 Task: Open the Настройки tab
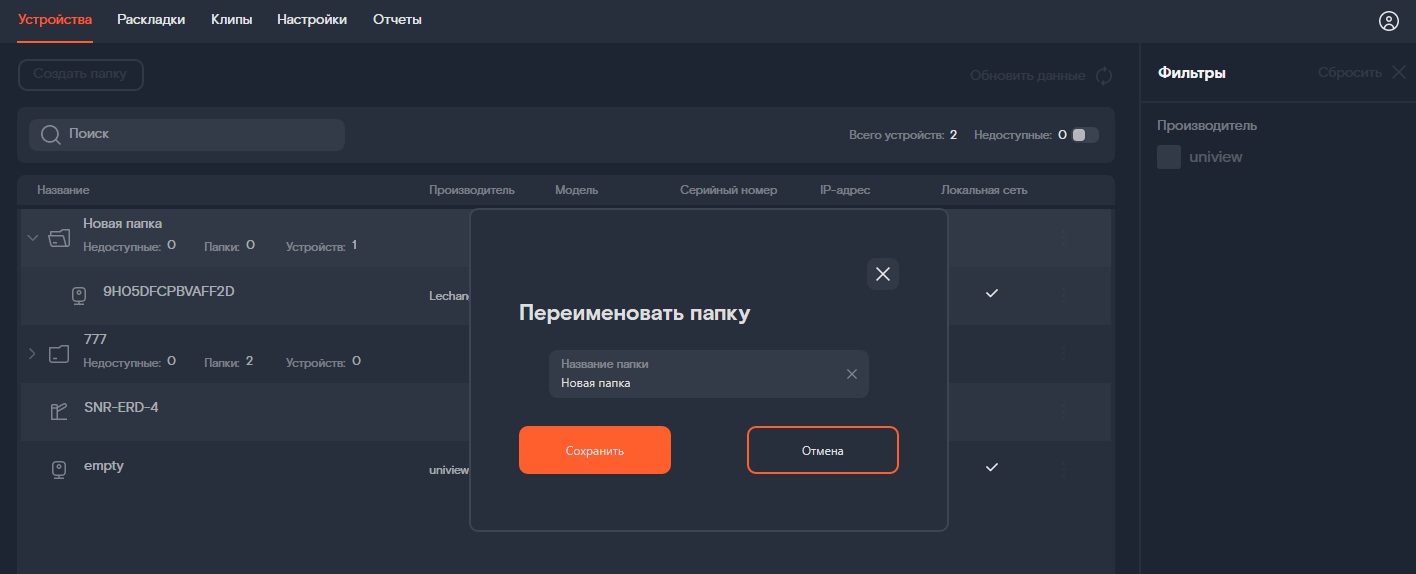tap(312, 19)
